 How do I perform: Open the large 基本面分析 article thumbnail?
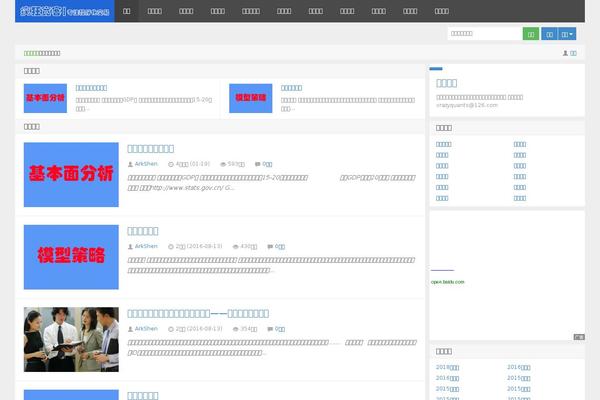click(71, 175)
